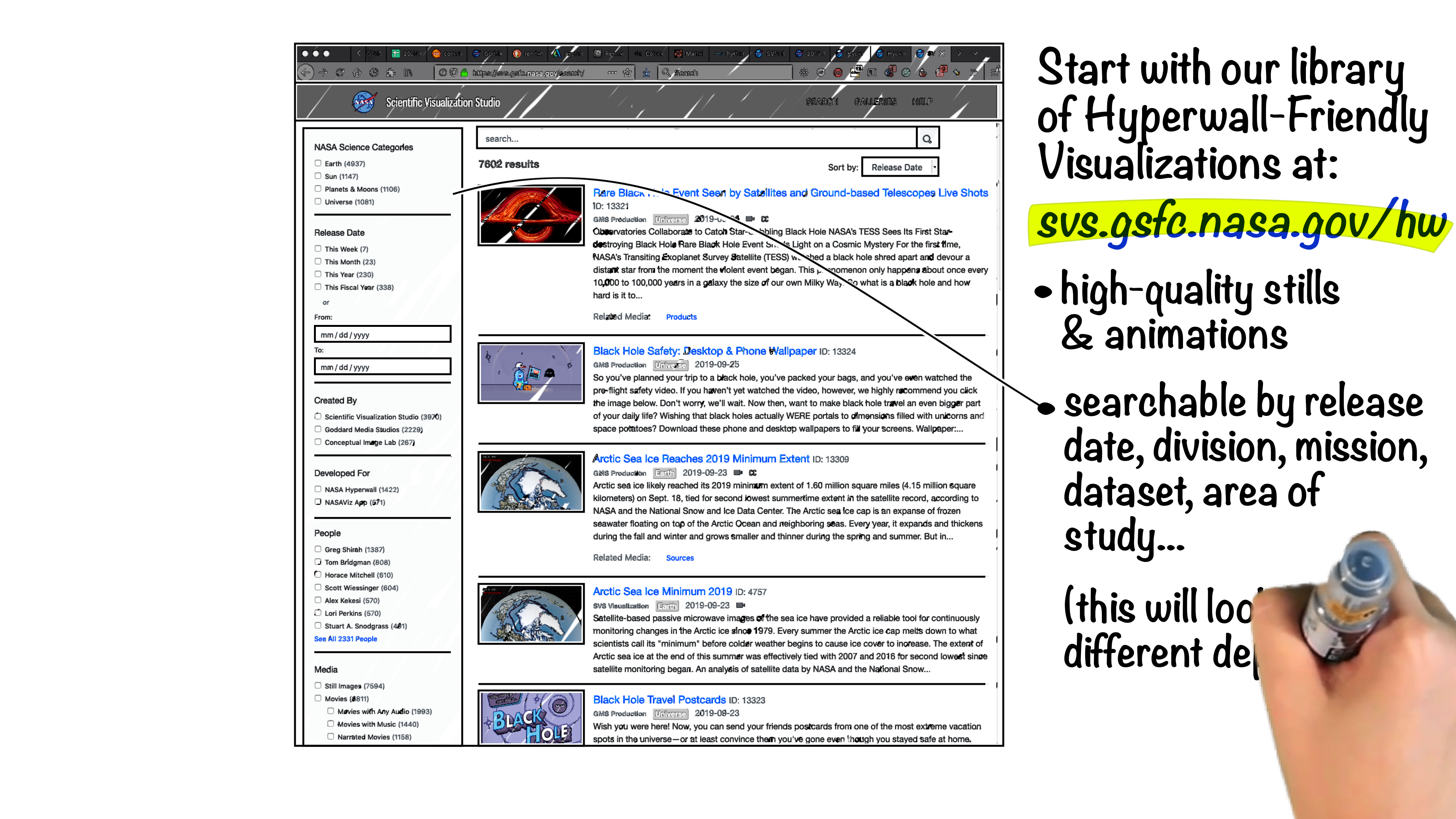The image size is (1456, 819).
Task: Tick the NASA Hyperwall (1422) checkbox
Action: click(x=318, y=490)
